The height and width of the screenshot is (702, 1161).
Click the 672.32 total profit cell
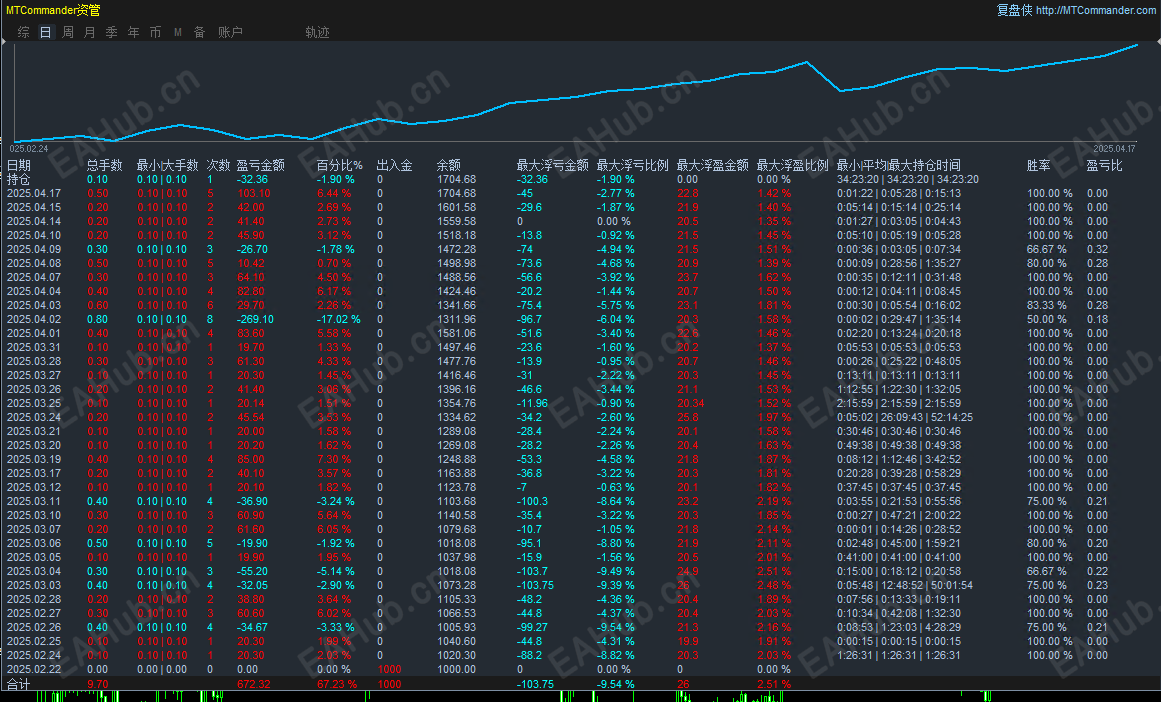254,684
